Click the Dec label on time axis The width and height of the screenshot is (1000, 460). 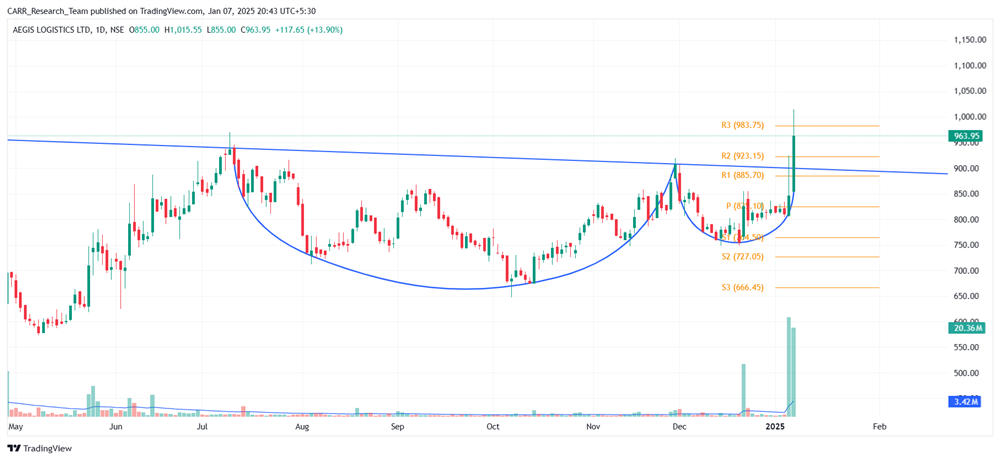(x=680, y=426)
